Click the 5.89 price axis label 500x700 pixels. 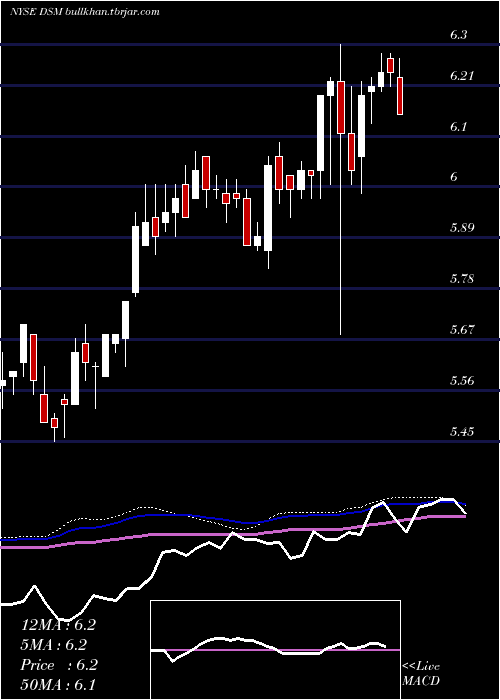462,228
